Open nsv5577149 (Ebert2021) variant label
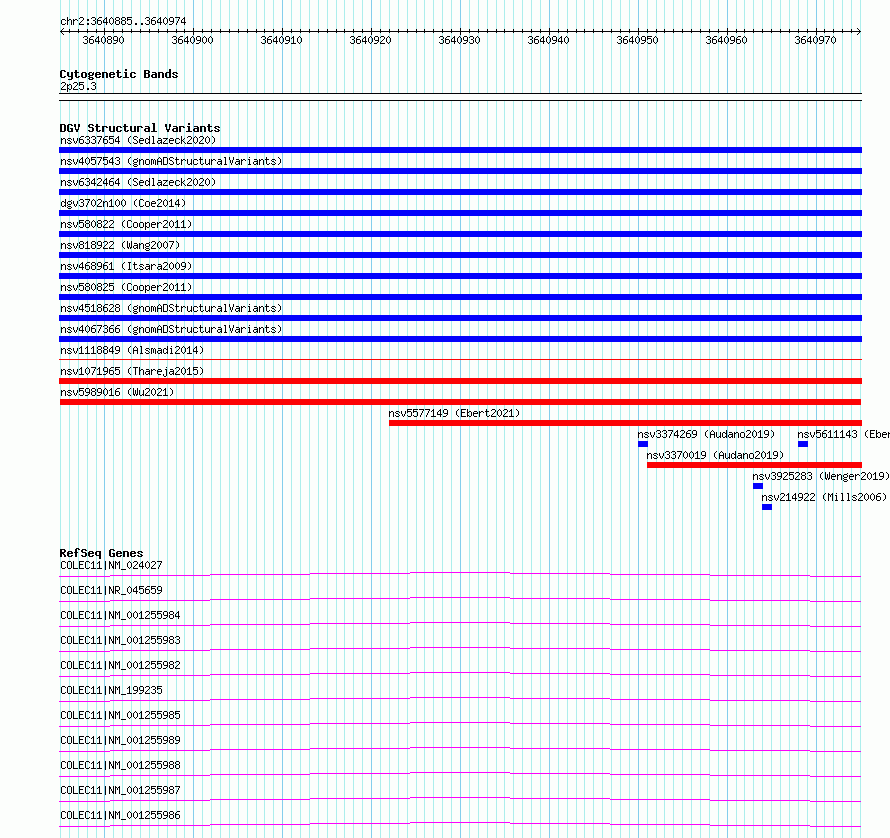Viewport: 890px width, 838px height. [x=454, y=413]
